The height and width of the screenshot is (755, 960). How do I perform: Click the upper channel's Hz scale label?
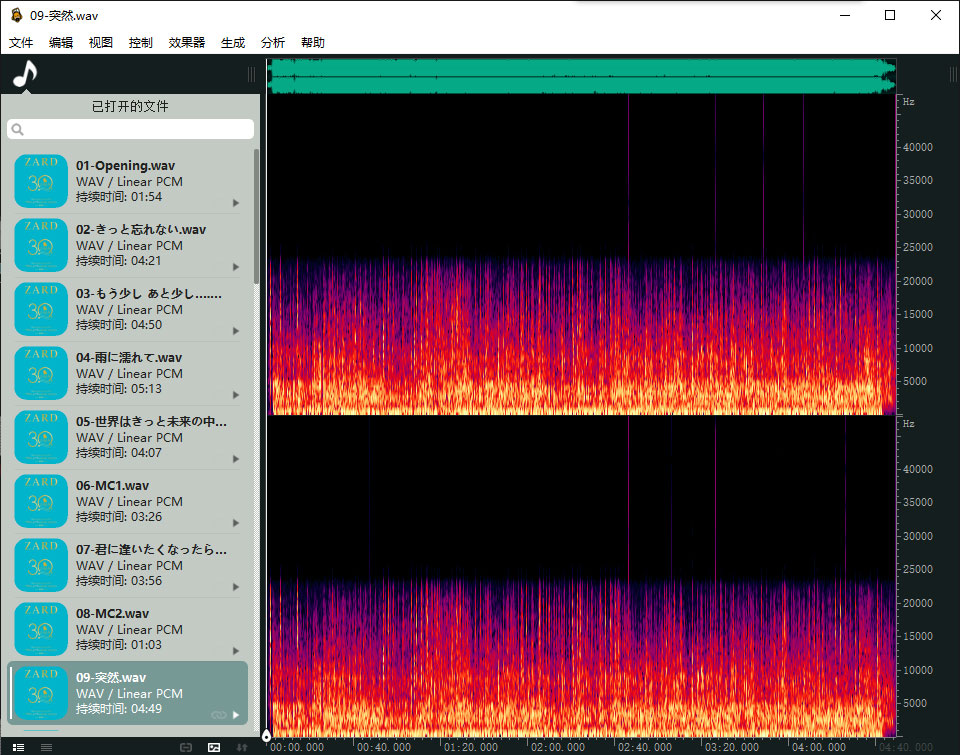point(909,102)
